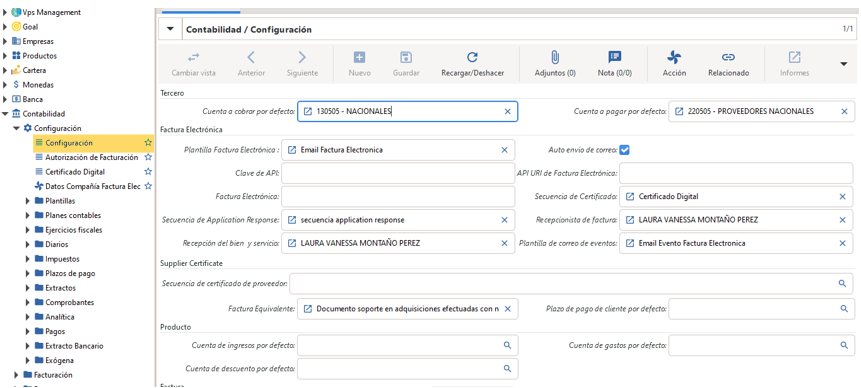Select Facturación in the sidebar

click(x=53, y=375)
